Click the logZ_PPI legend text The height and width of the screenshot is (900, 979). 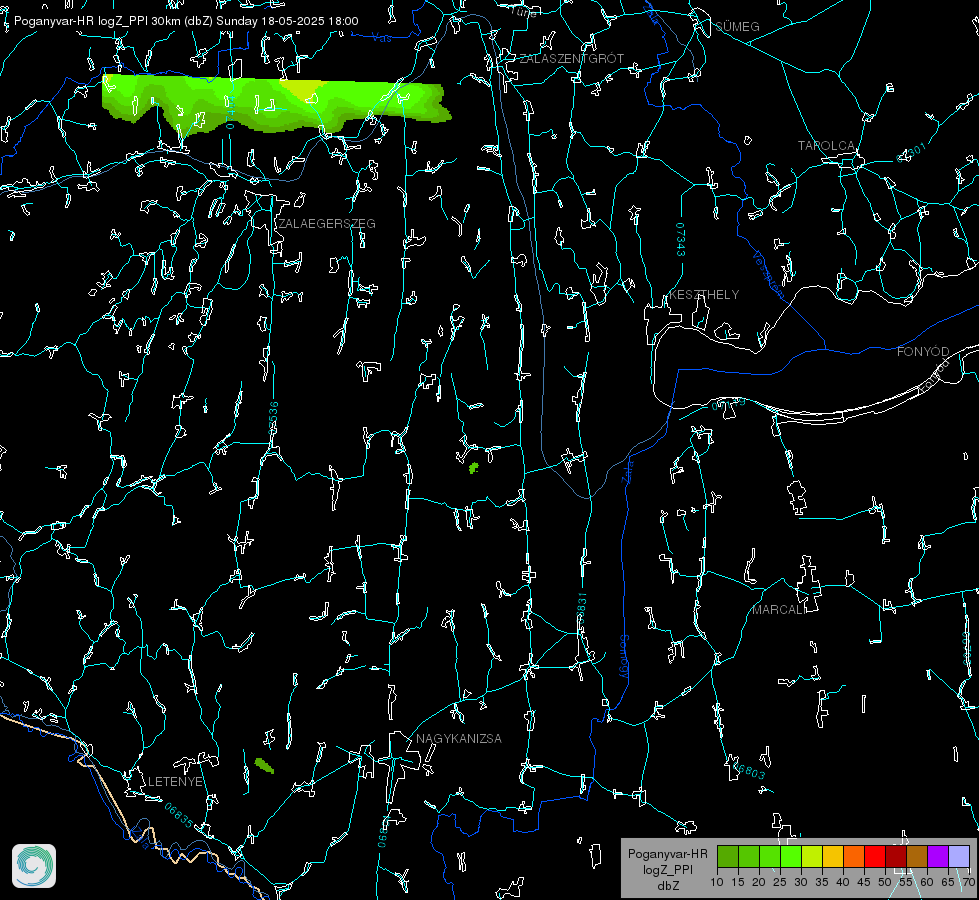pos(668,869)
